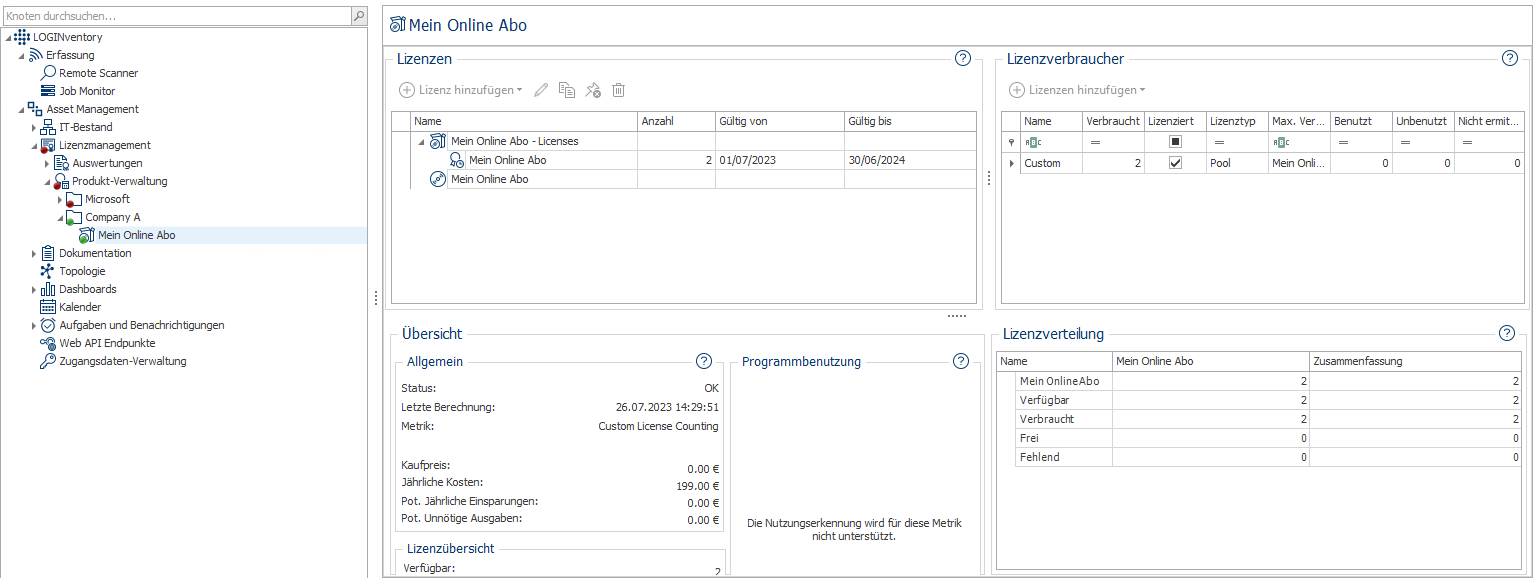The height and width of the screenshot is (578, 1533).
Task: Click the trash delete icon in Lizenzen toolbar
Action: tap(619, 90)
